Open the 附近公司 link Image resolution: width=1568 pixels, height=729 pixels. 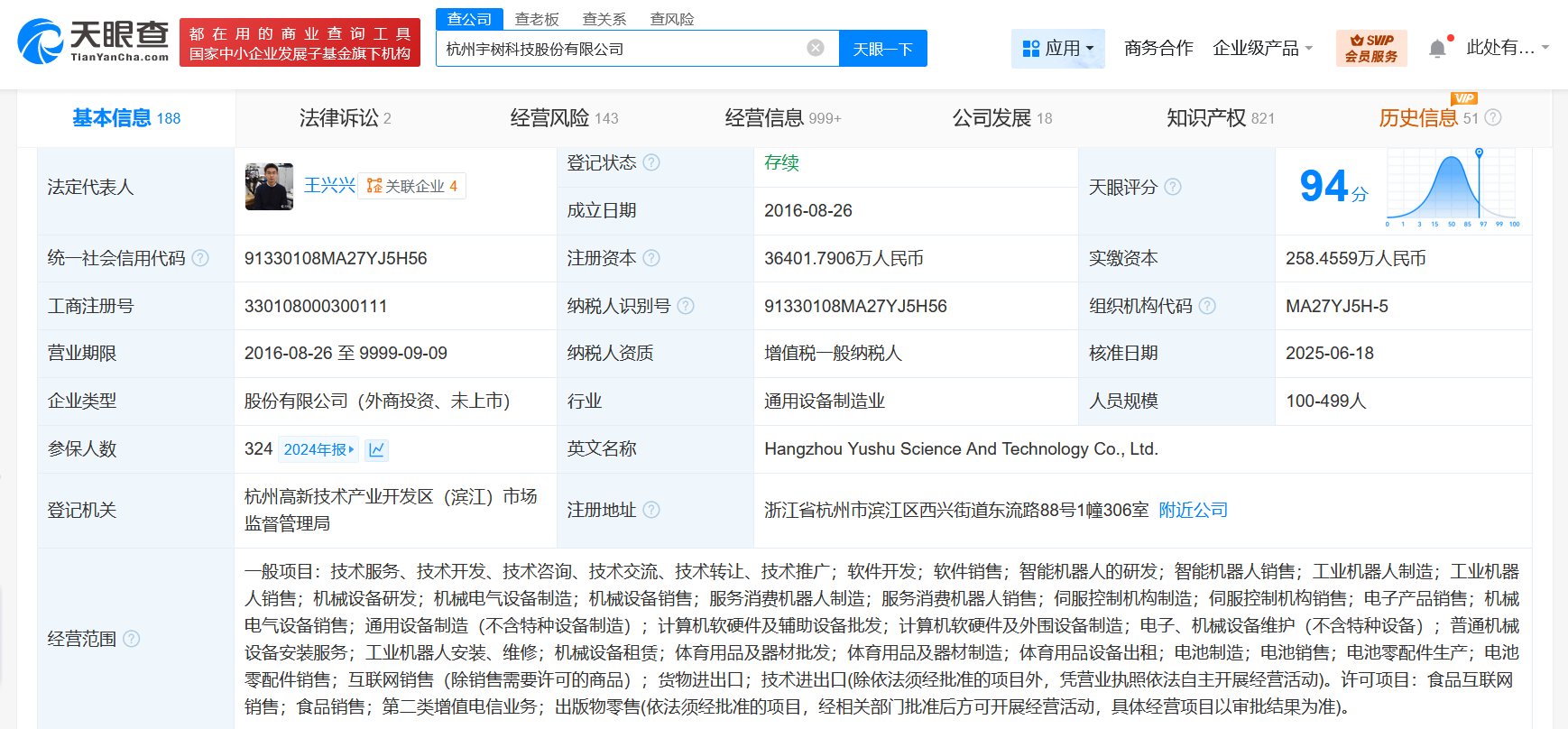tap(1193, 510)
